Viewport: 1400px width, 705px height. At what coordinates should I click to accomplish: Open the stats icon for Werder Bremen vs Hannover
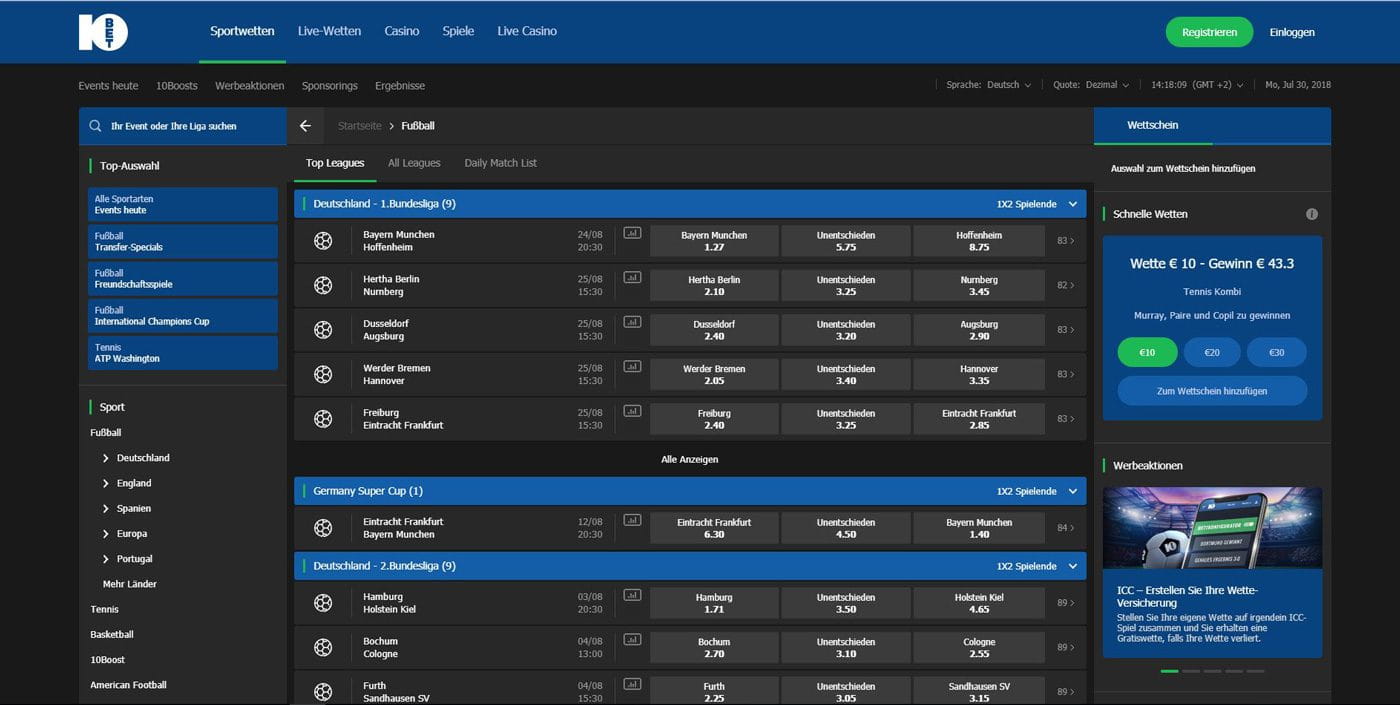click(x=632, y=366)
